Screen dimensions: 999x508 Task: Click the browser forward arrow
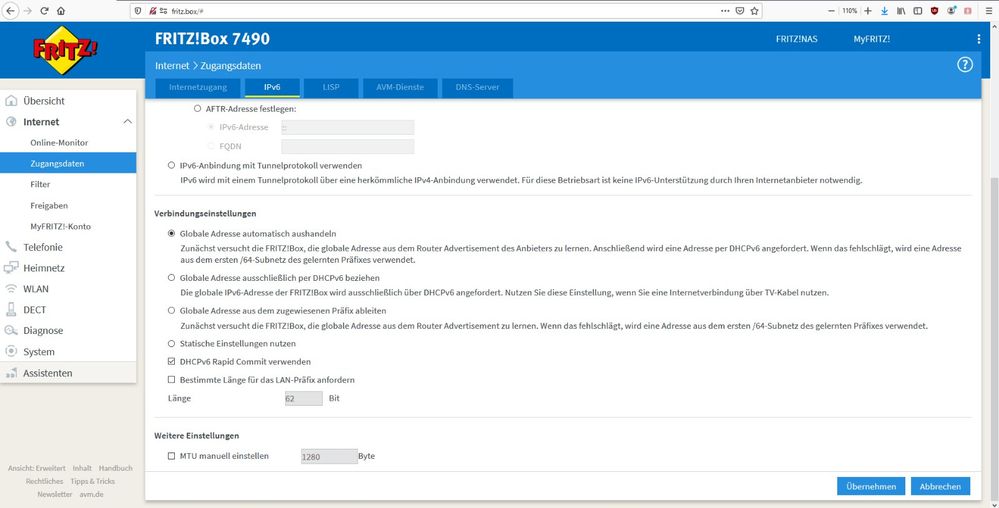[x=27, y=11]
